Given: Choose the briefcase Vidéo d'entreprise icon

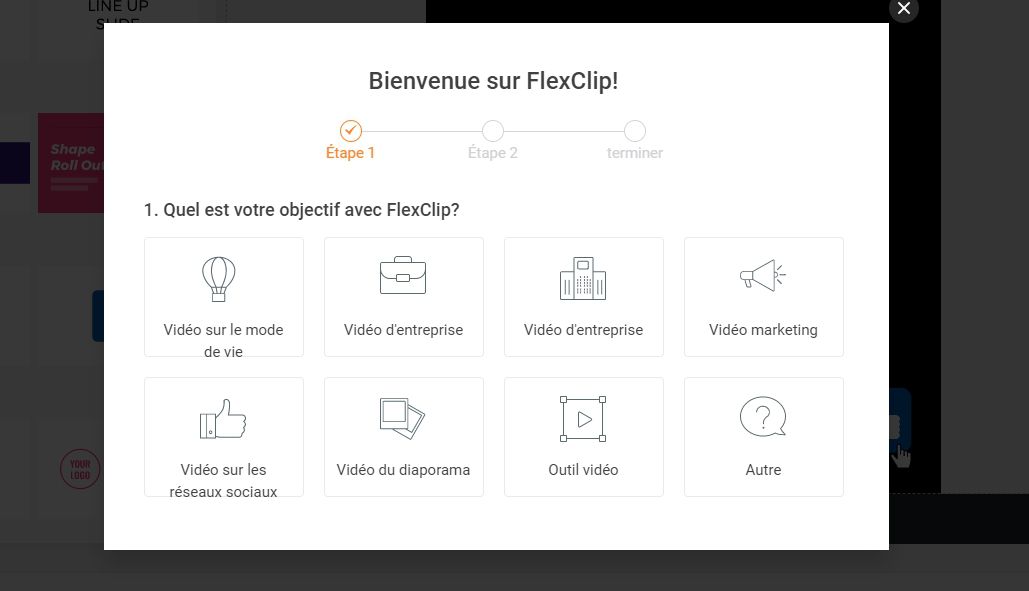Looking at the screenshot, I should (403, 275).
